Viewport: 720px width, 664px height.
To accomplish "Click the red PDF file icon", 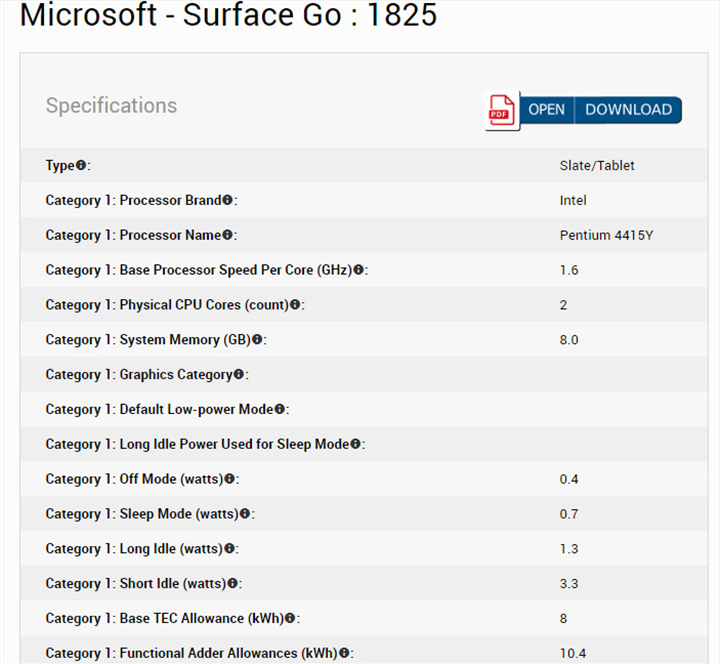I will click(x=501, y=110).
